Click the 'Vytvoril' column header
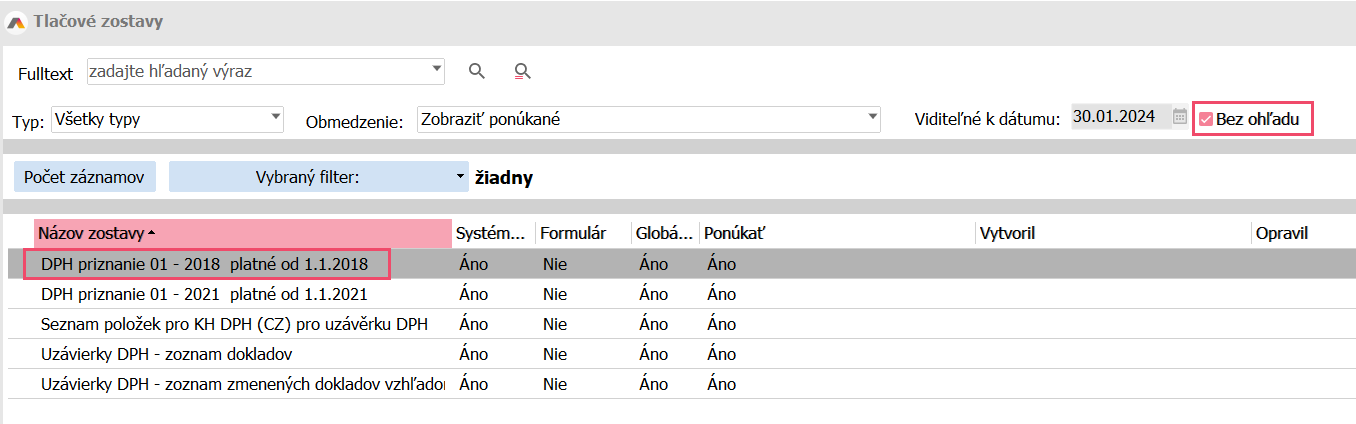 point(1007,233)
